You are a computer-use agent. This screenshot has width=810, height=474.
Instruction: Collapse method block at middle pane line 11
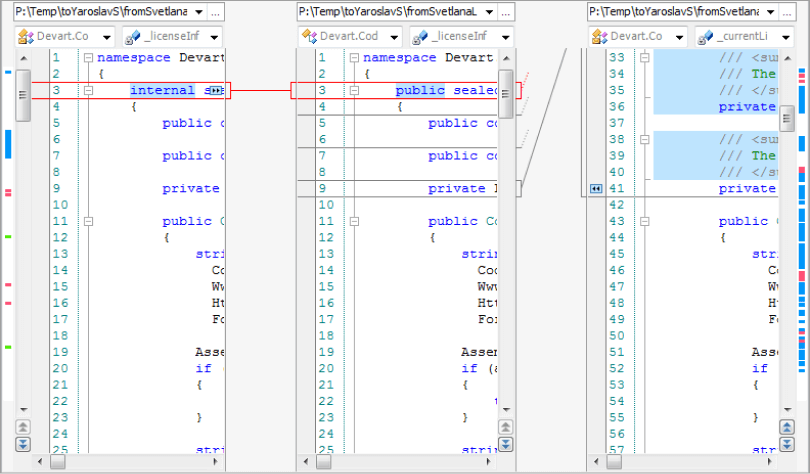(x=354, y=221)
